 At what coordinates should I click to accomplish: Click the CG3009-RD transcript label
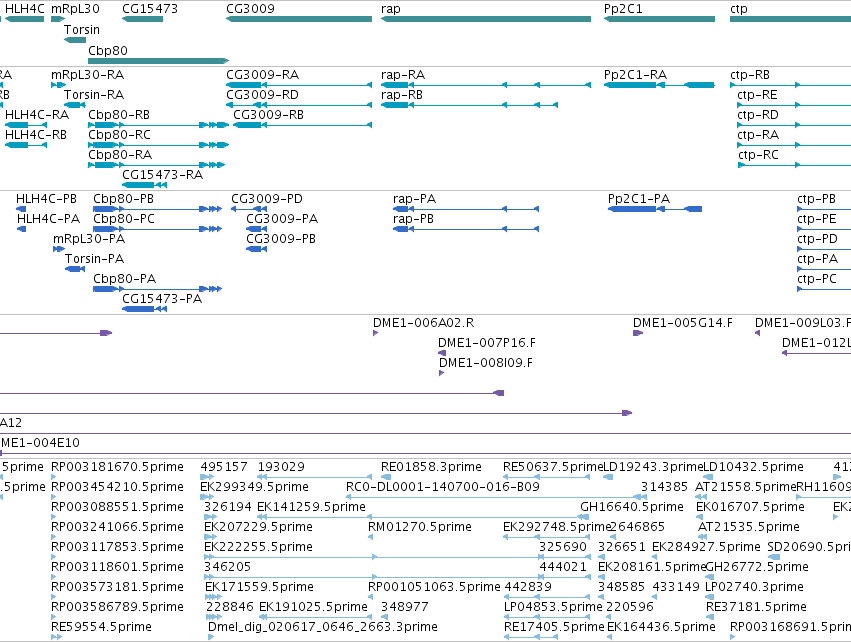tap(262, 94)
